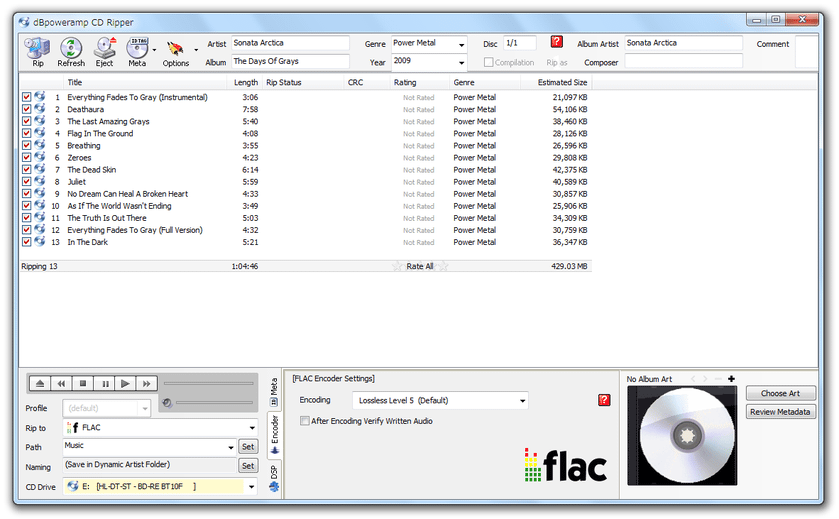Image resolution: width=839 pixels, height=519 pixels.
Task: Click the playback position slider
Action: tap(208, 383)
